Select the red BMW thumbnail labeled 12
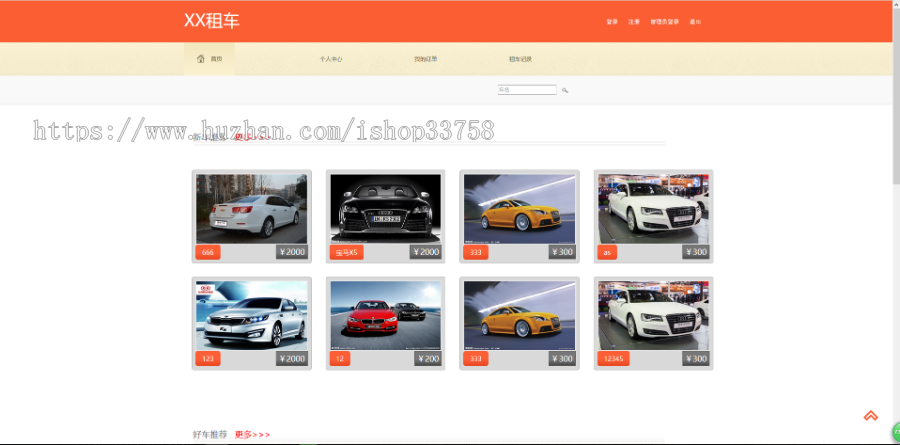Viewport: 900px width, 445px height. click(x=385, y=314)
